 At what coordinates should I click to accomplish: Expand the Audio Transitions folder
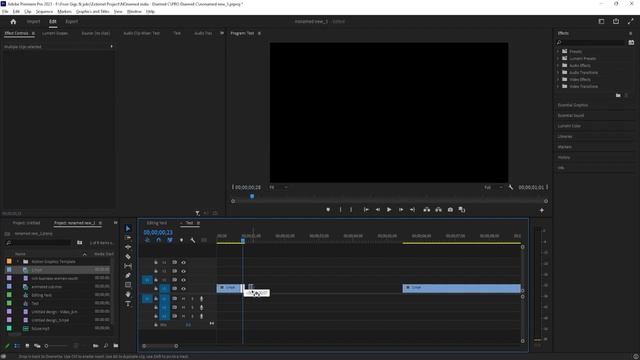(x=558, y=72)
